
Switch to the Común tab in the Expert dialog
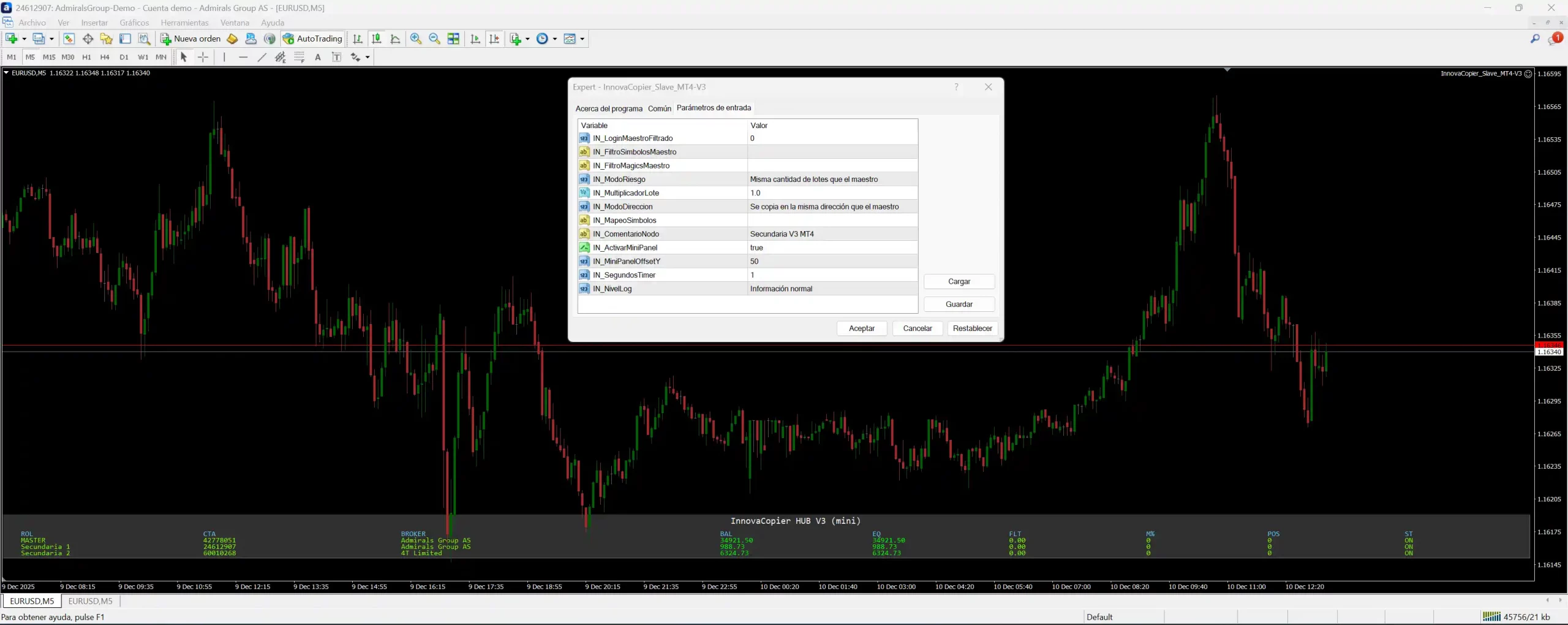pyautogui.click(x=658, y=108)
